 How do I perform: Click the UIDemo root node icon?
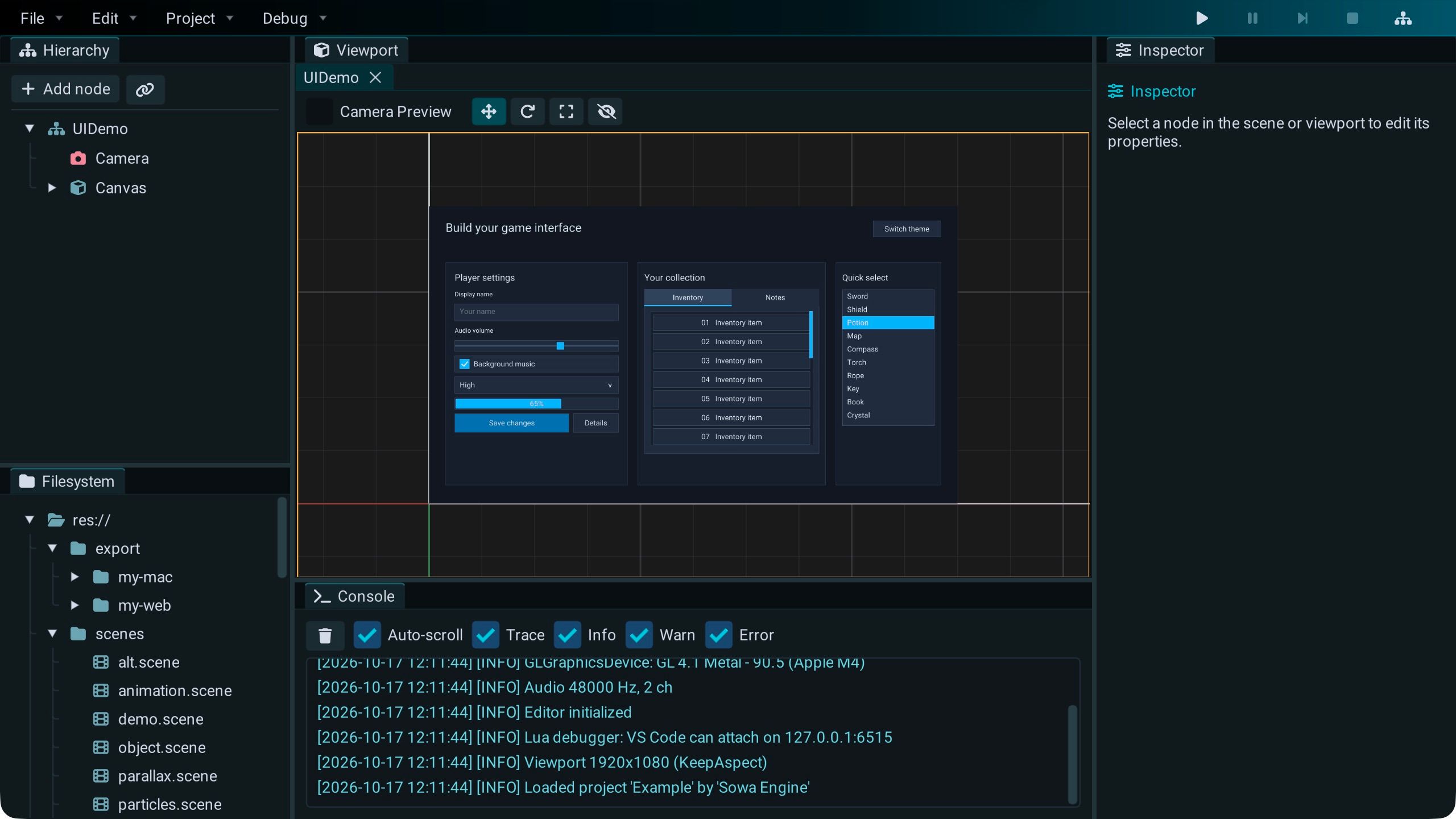click(x=56, y=129)
